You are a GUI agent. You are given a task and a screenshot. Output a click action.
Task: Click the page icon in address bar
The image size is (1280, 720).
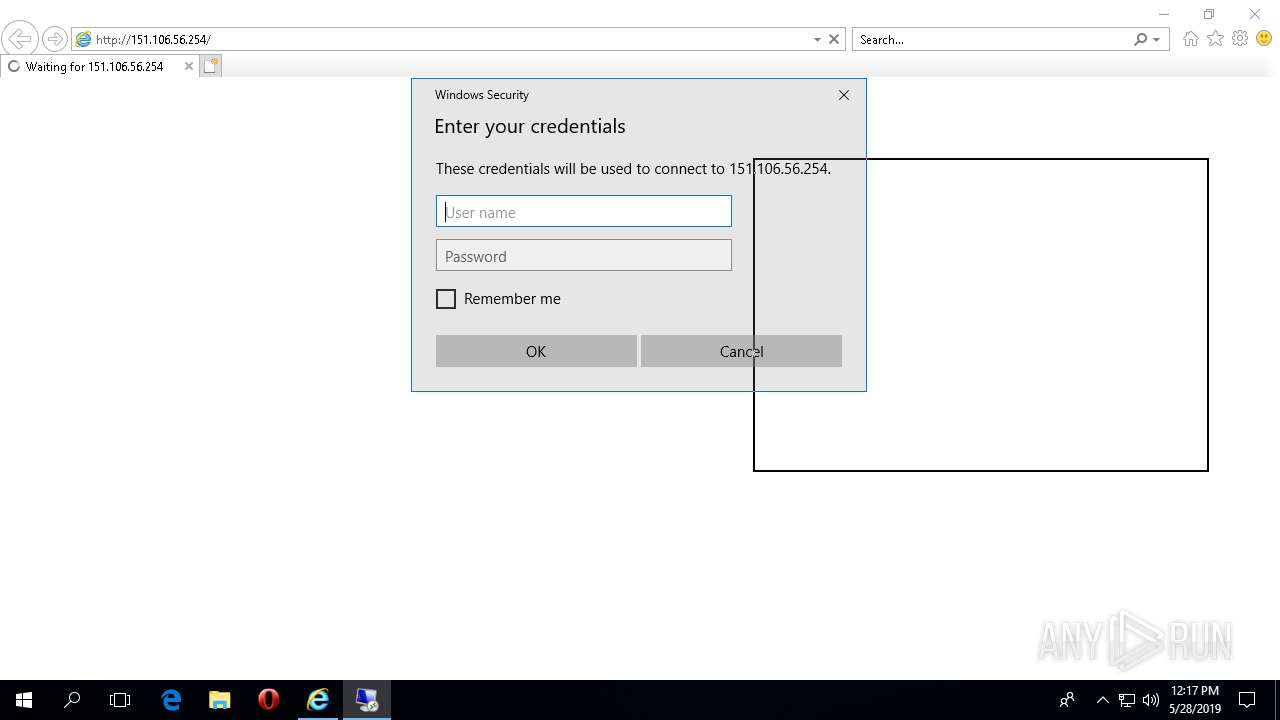[84, 39]
